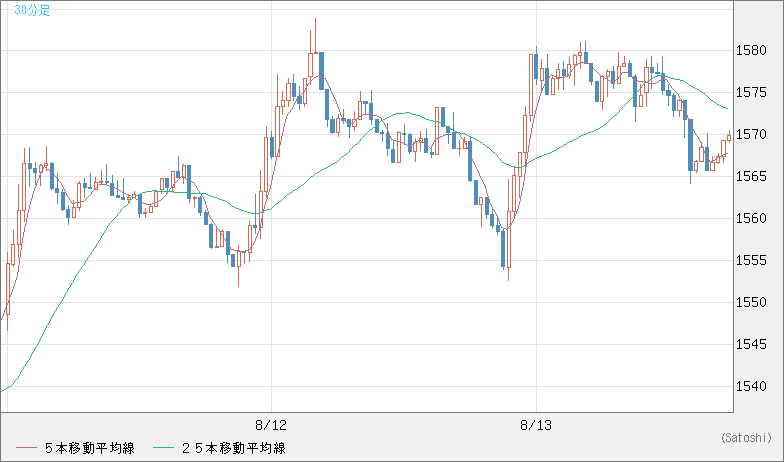Click the 30分足 timeframe label
This screenshot has height=462, width=784.
[32, 10]
